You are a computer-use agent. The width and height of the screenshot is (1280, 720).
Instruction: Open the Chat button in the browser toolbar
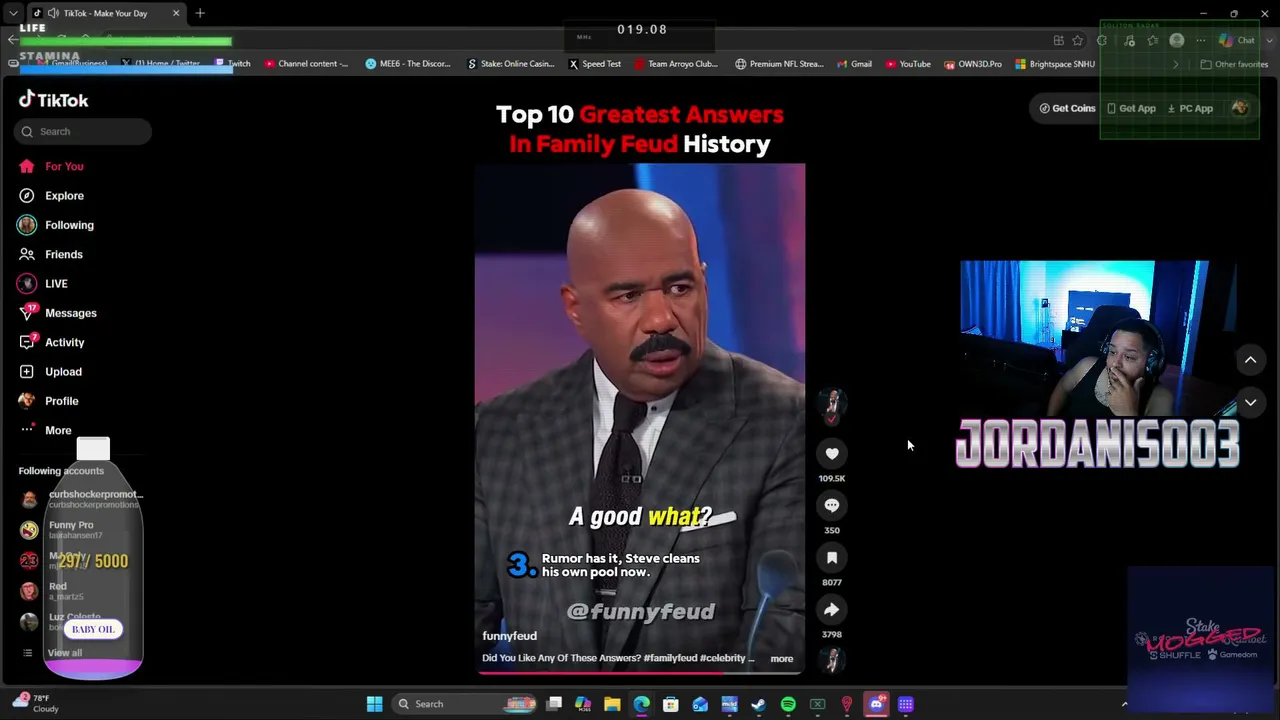(x=1237, y=41)
